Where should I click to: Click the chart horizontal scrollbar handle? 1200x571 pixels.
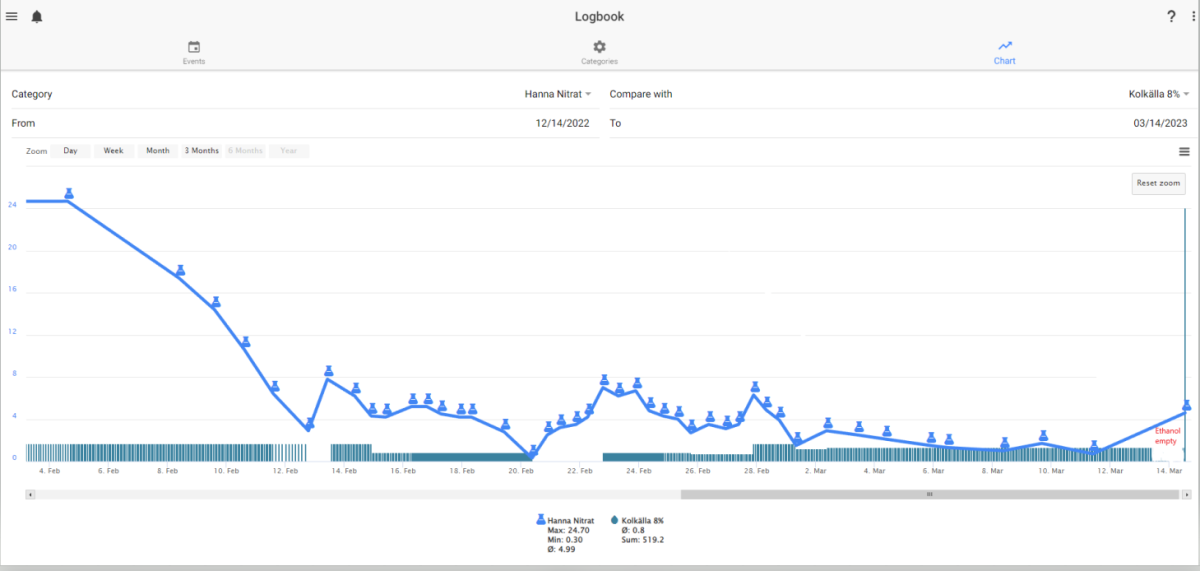point(930,494)
